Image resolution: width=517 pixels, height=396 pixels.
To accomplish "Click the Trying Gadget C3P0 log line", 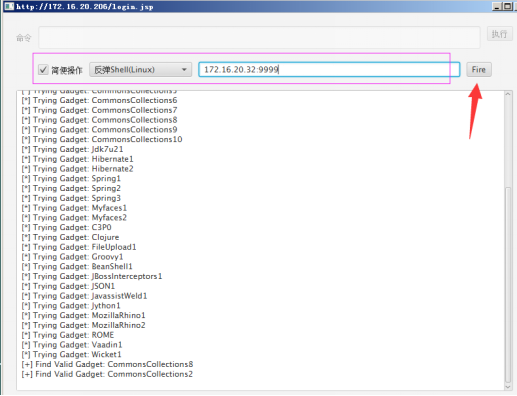I will (x=66, y=227).
